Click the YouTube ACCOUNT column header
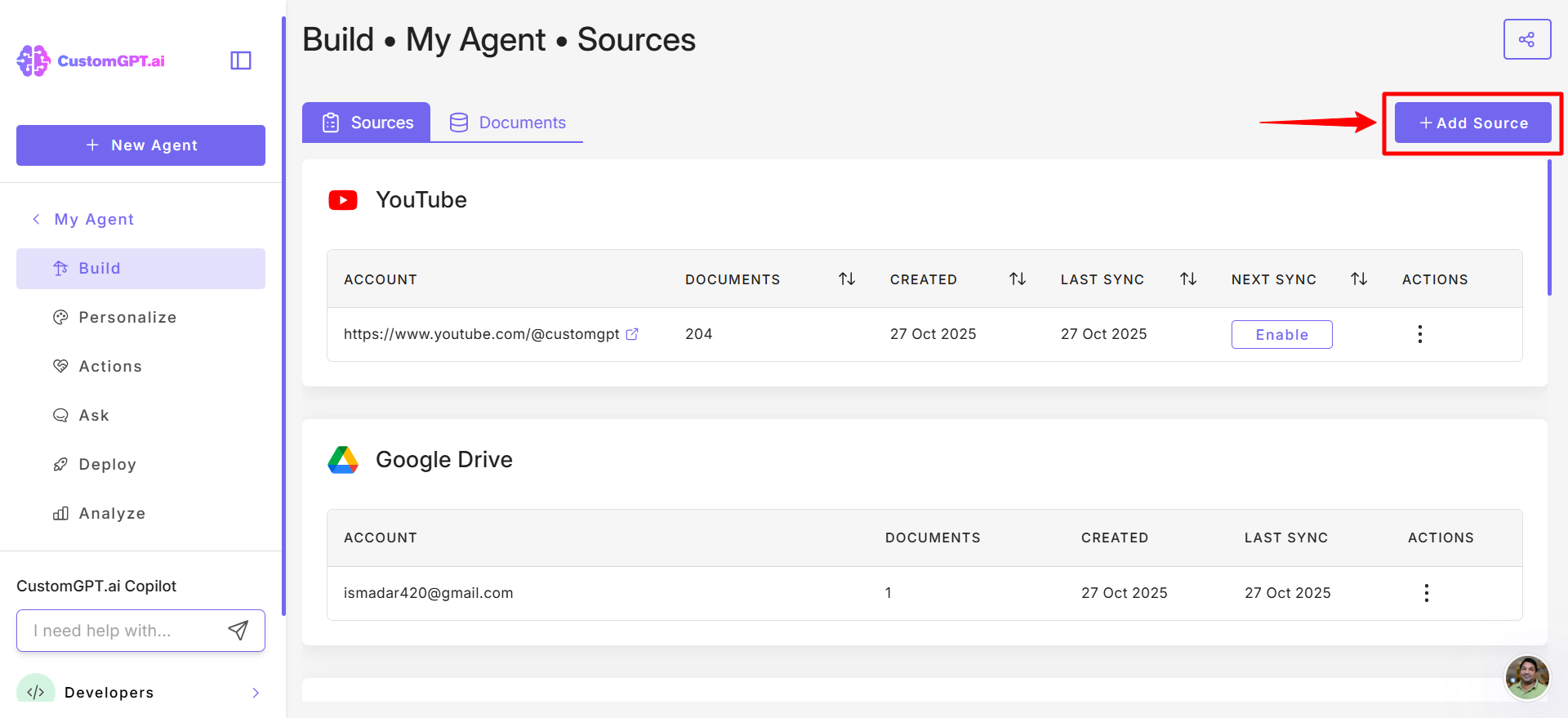The image size is (1568, 718). (381, 279)
